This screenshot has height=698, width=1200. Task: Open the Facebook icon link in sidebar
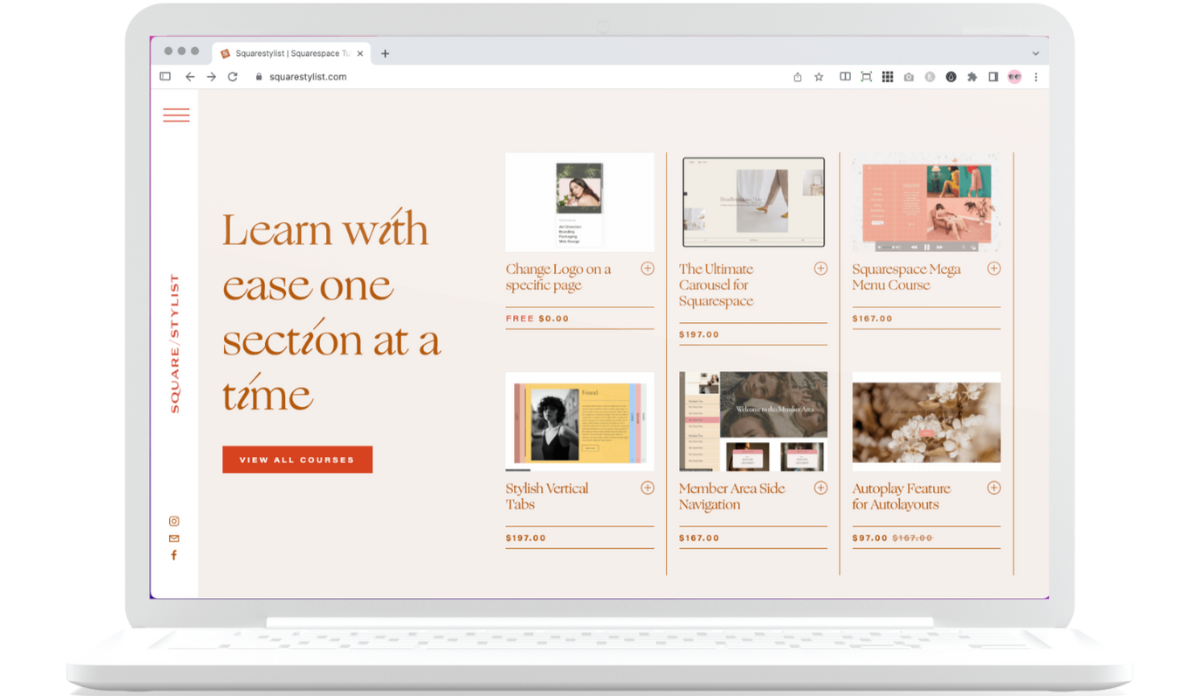(174, 555)
